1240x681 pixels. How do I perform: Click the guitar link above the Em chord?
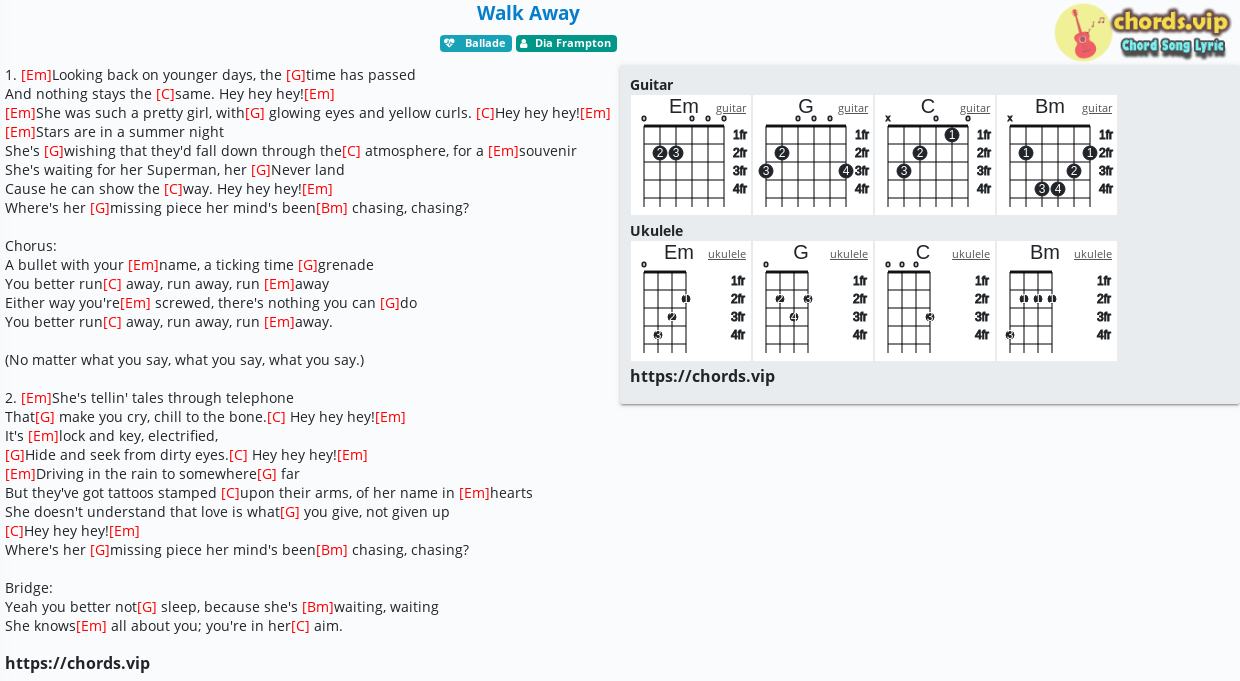[731, 108]
